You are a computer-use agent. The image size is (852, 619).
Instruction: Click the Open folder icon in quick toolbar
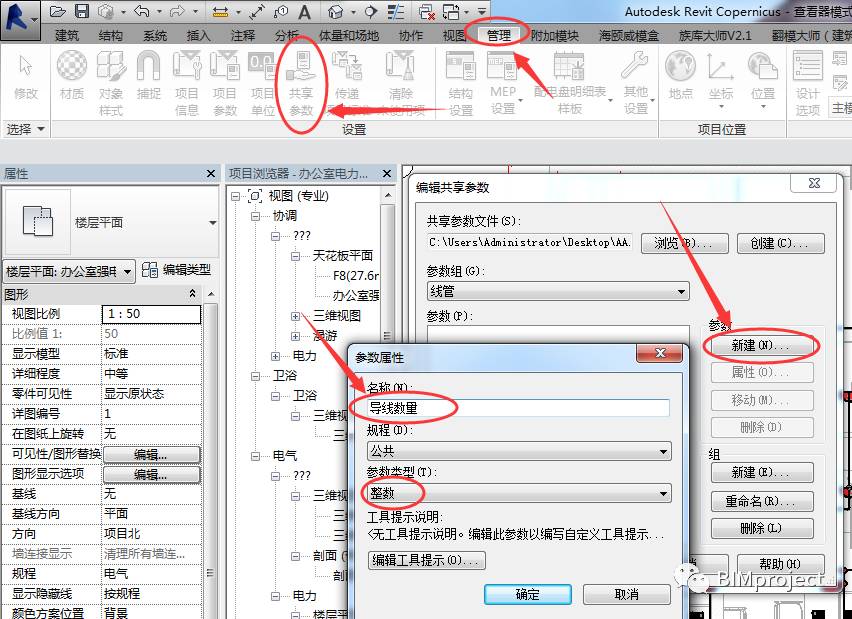point(58,11)
